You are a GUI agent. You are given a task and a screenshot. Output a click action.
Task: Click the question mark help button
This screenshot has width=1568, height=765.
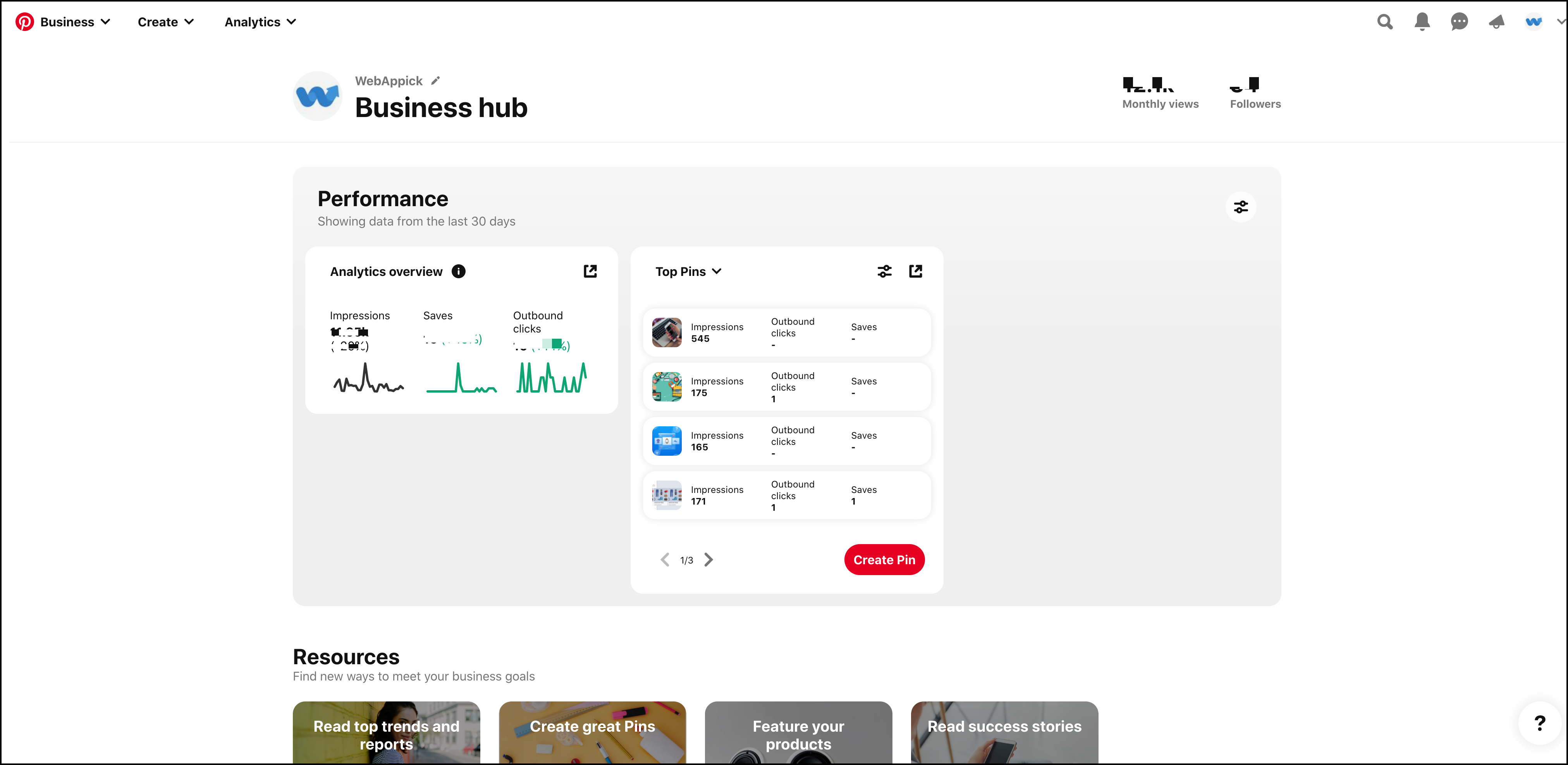(1539, 723)
